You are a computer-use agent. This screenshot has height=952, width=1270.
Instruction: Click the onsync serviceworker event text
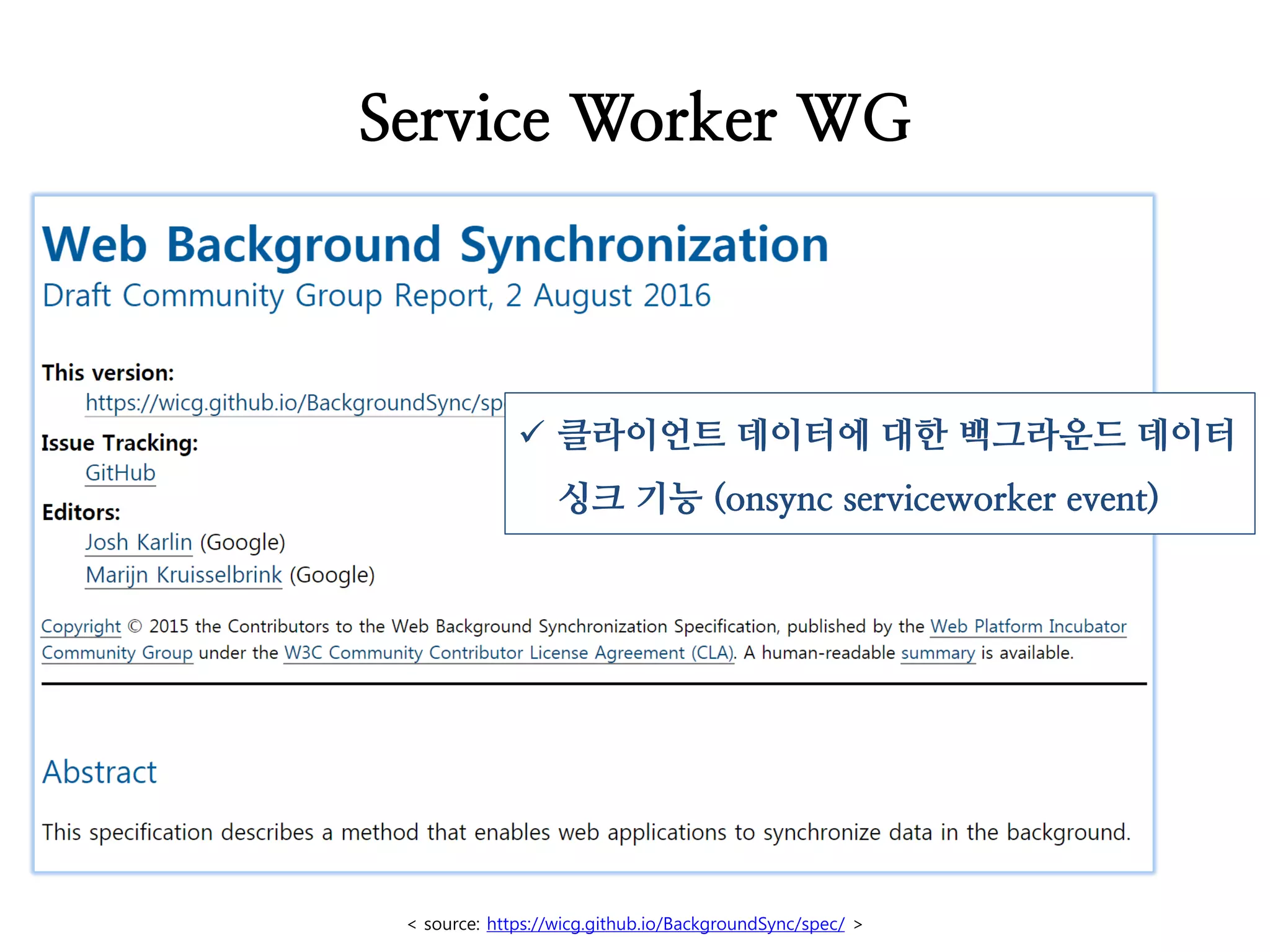(936, 498)
